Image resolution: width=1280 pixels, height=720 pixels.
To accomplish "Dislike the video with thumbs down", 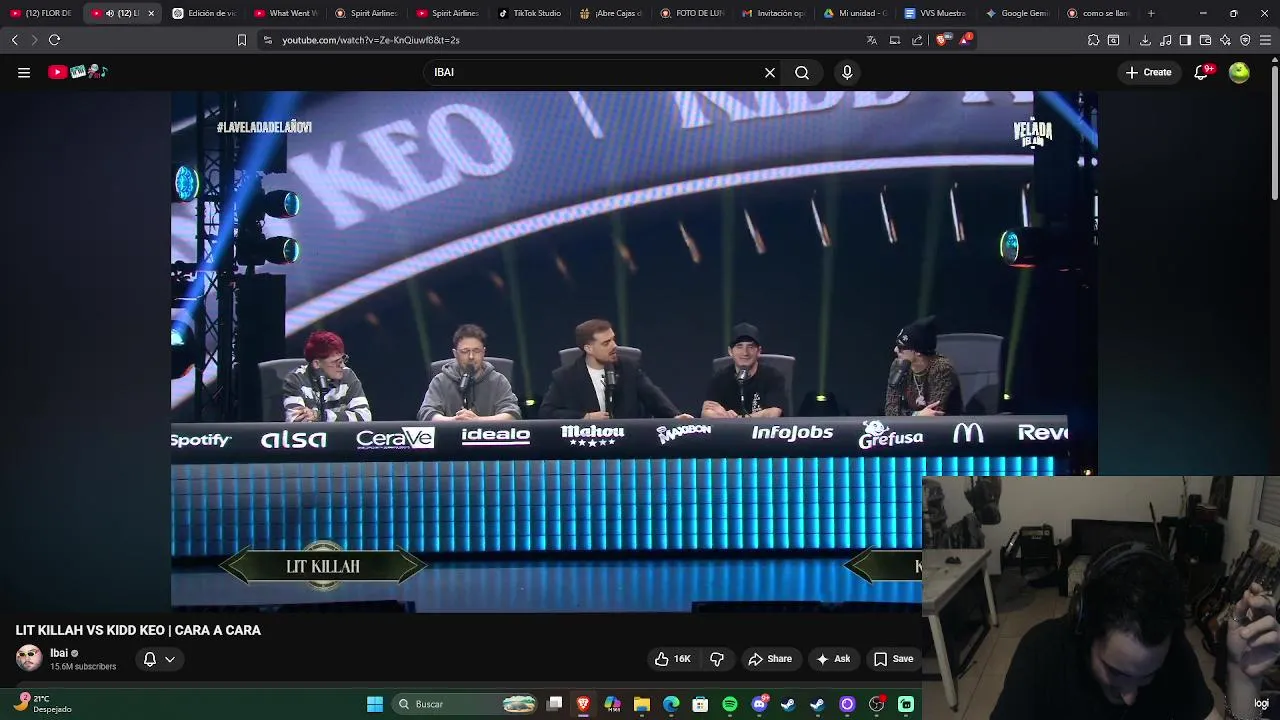I will coord(717,659).
